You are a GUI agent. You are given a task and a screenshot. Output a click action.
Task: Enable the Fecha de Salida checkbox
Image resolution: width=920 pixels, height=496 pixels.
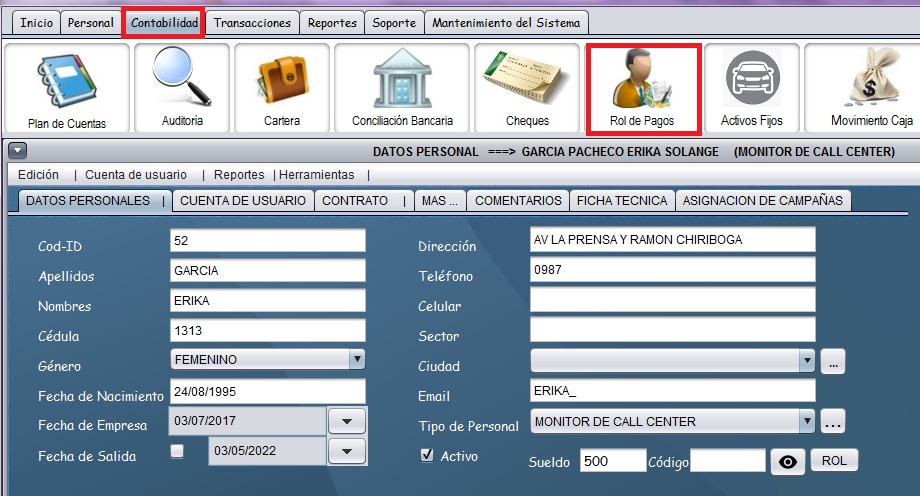coord(177,452)
